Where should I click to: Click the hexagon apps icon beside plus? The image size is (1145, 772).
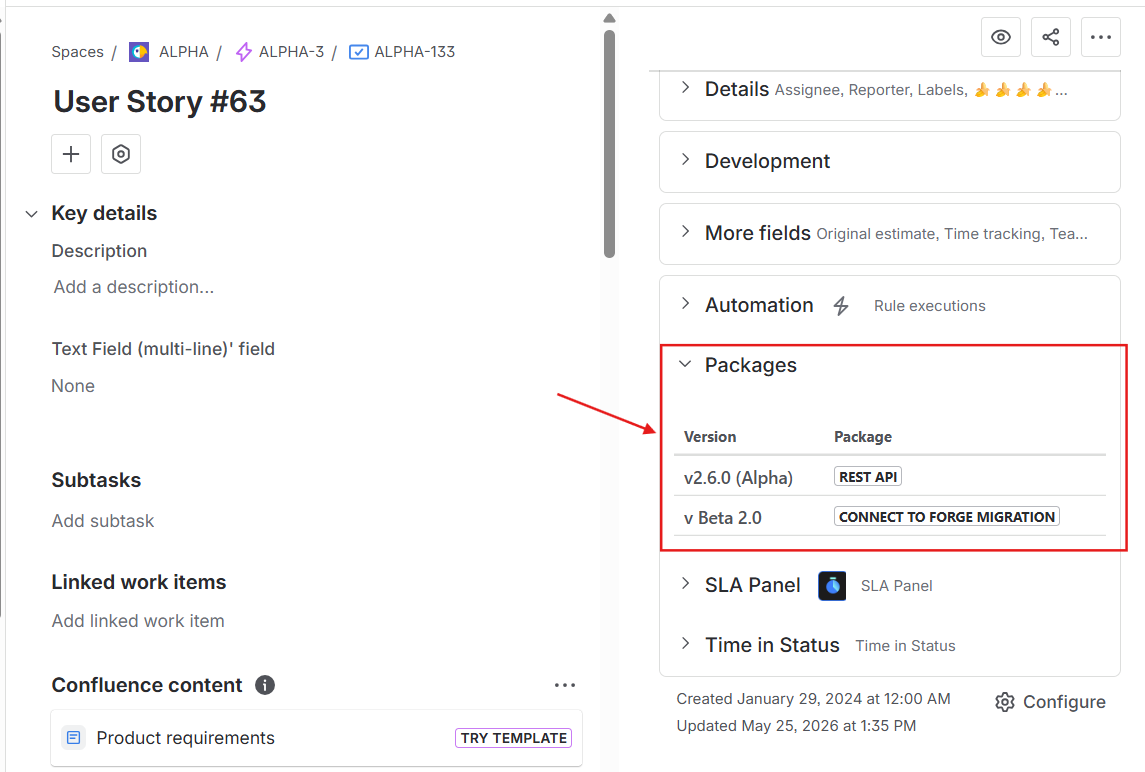120,154
